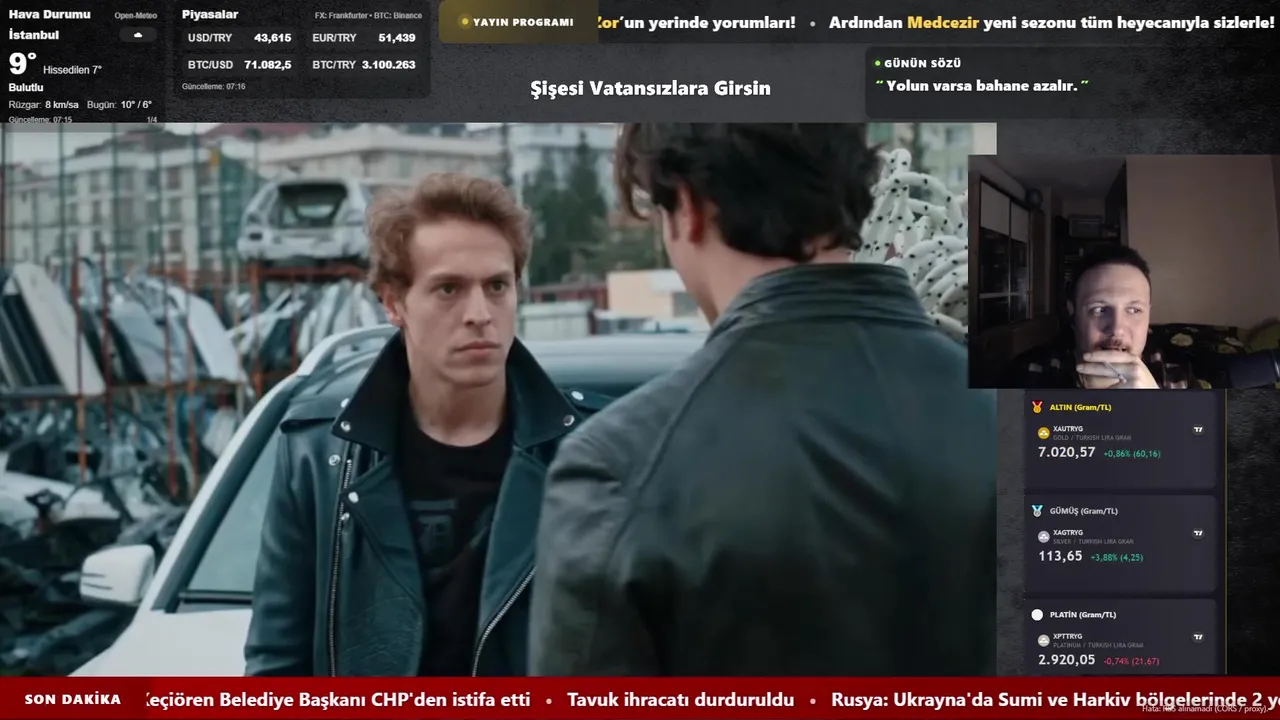Click the gold medal icon next to ALTIN
This screenshot has height=720, width=1280.
click(1037, 407)
